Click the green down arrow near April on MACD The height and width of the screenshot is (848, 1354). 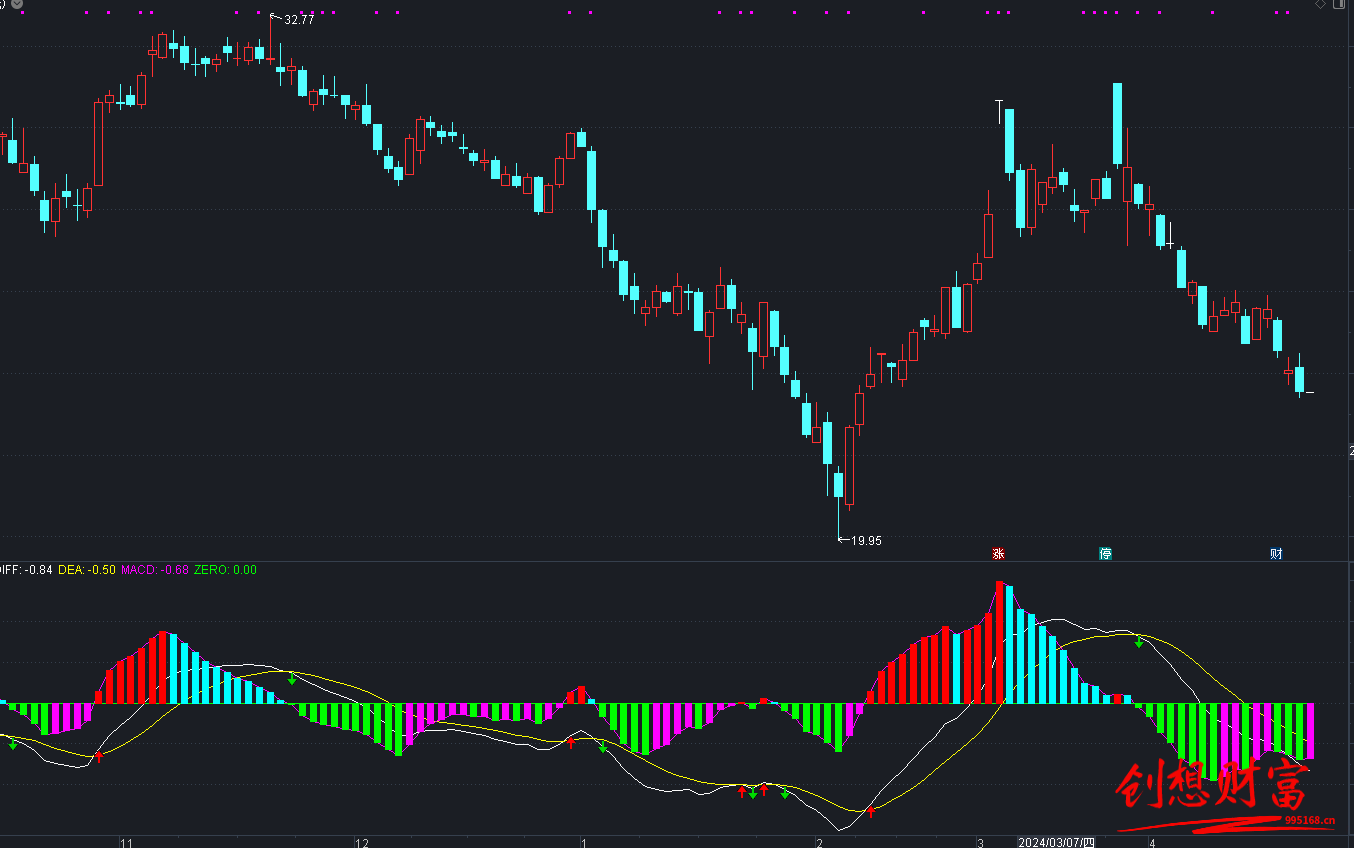[x=1139, y=642]
